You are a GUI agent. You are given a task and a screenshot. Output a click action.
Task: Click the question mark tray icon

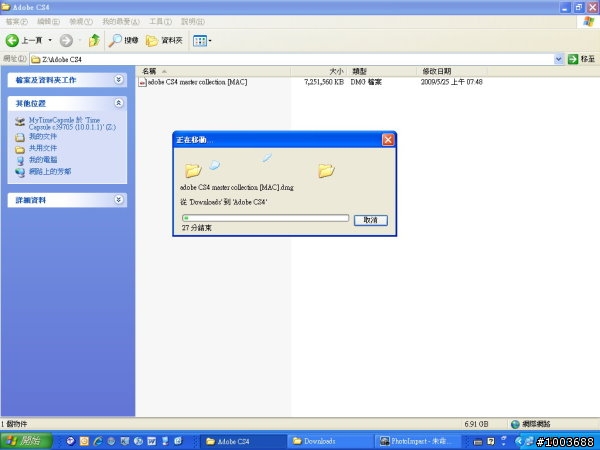pos(491,442)
